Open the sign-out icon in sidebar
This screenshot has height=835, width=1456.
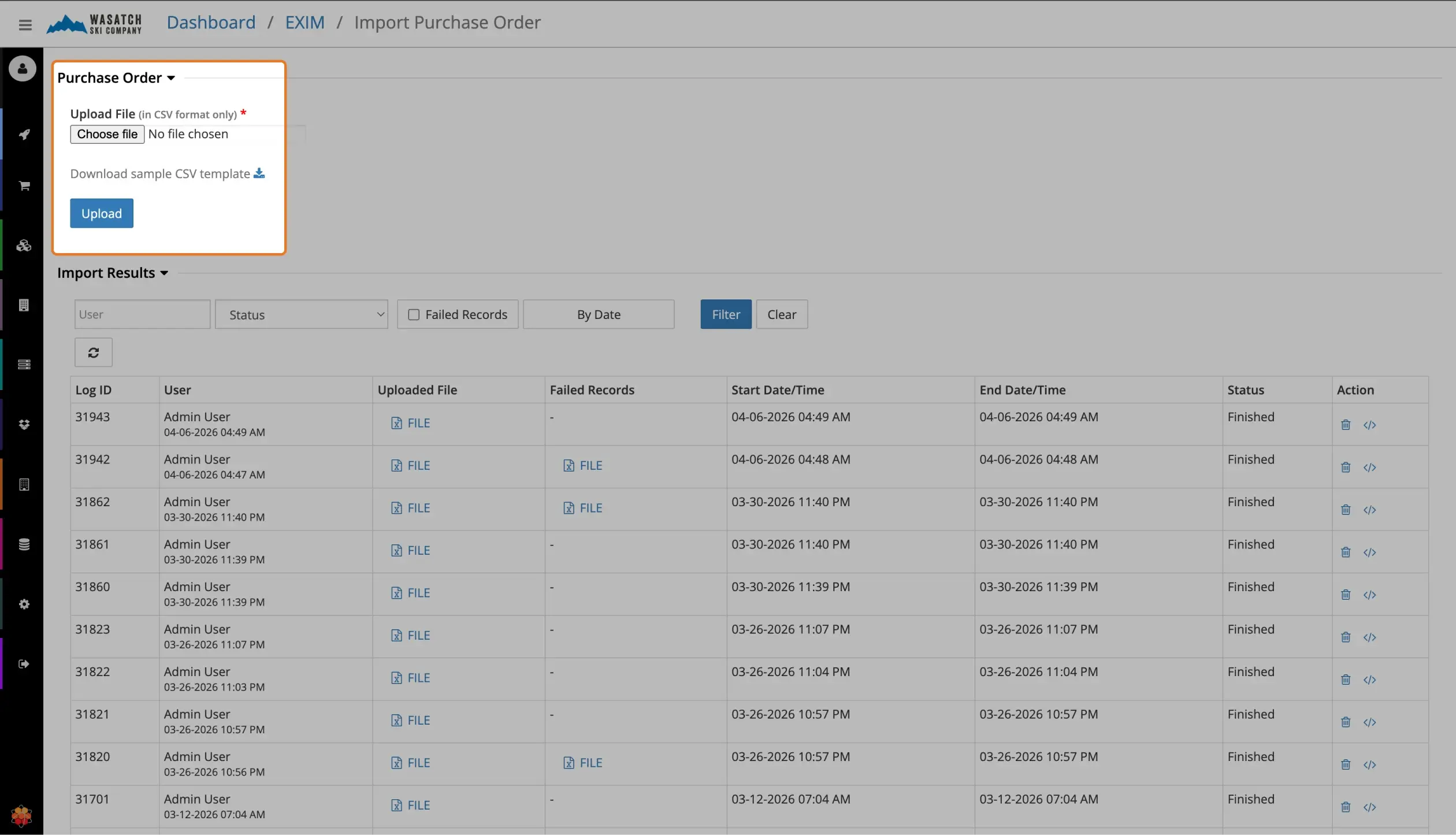(x=24, y=663)
